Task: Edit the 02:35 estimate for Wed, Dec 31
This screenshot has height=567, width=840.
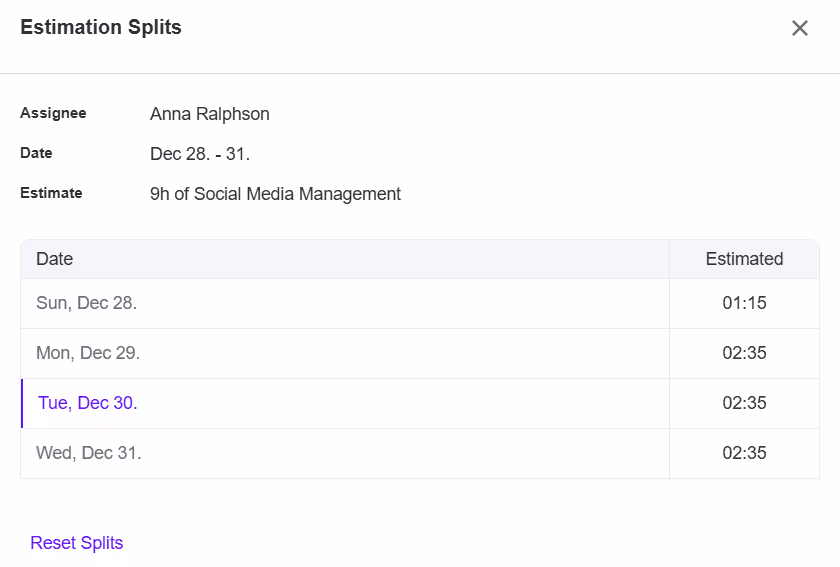Action: click(x=744, y=453)
